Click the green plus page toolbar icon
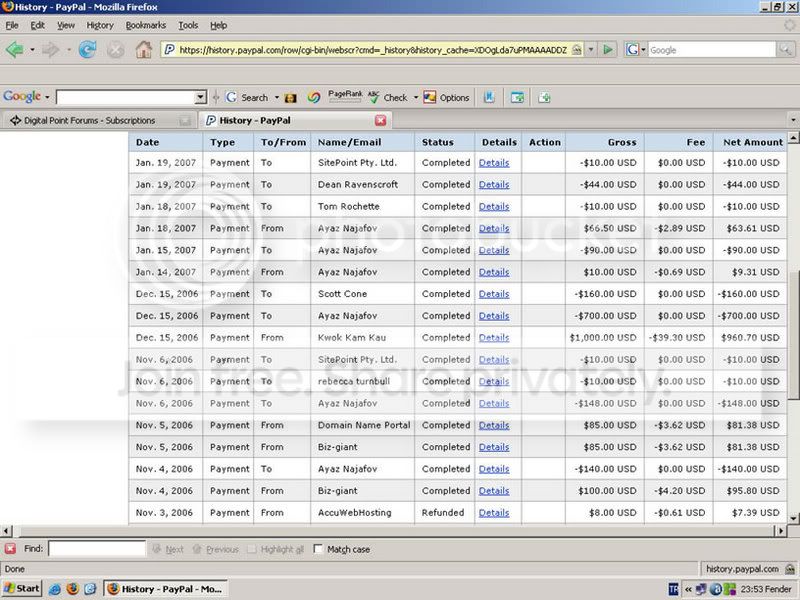800x600 pixels. pyautogui.click(x=544, y=97)
